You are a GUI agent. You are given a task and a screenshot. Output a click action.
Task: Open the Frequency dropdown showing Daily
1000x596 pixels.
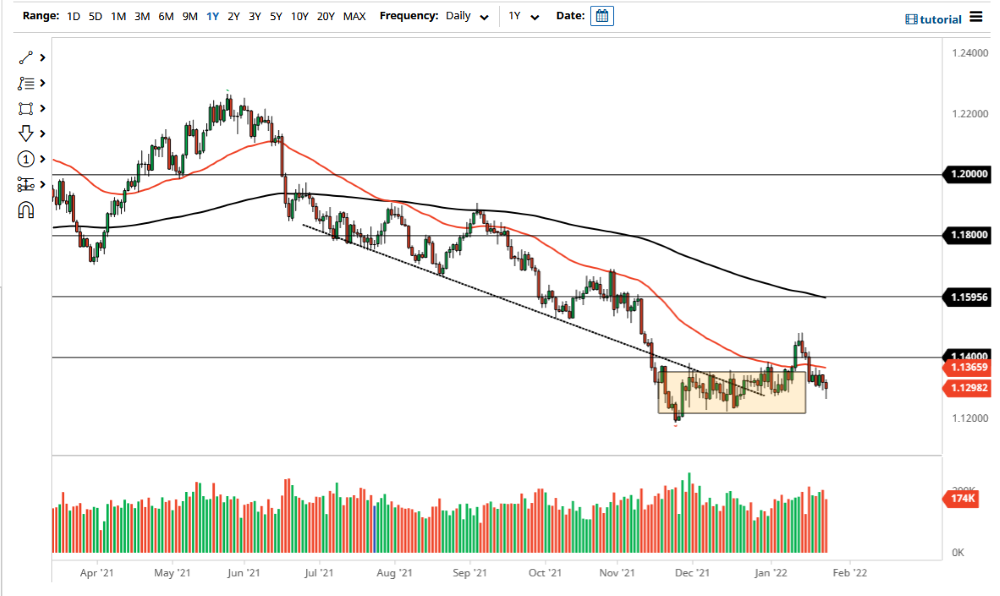tap(465, 16)
